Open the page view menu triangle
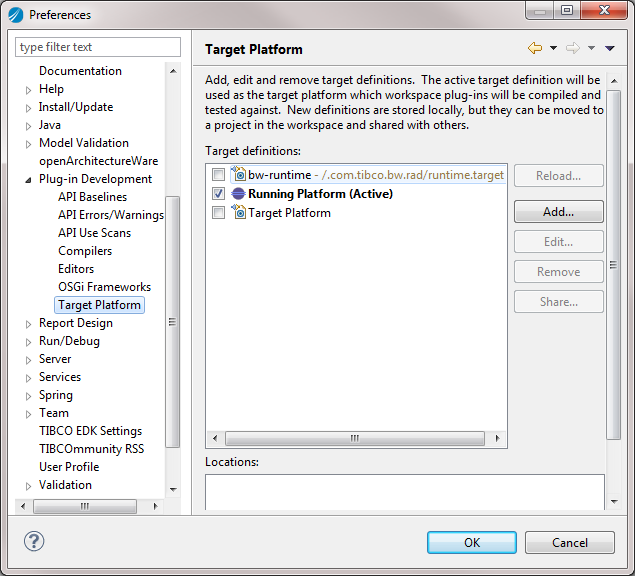The height and width of the screenshot is (576, 635). pyautogui.click(x=610, y=48)
